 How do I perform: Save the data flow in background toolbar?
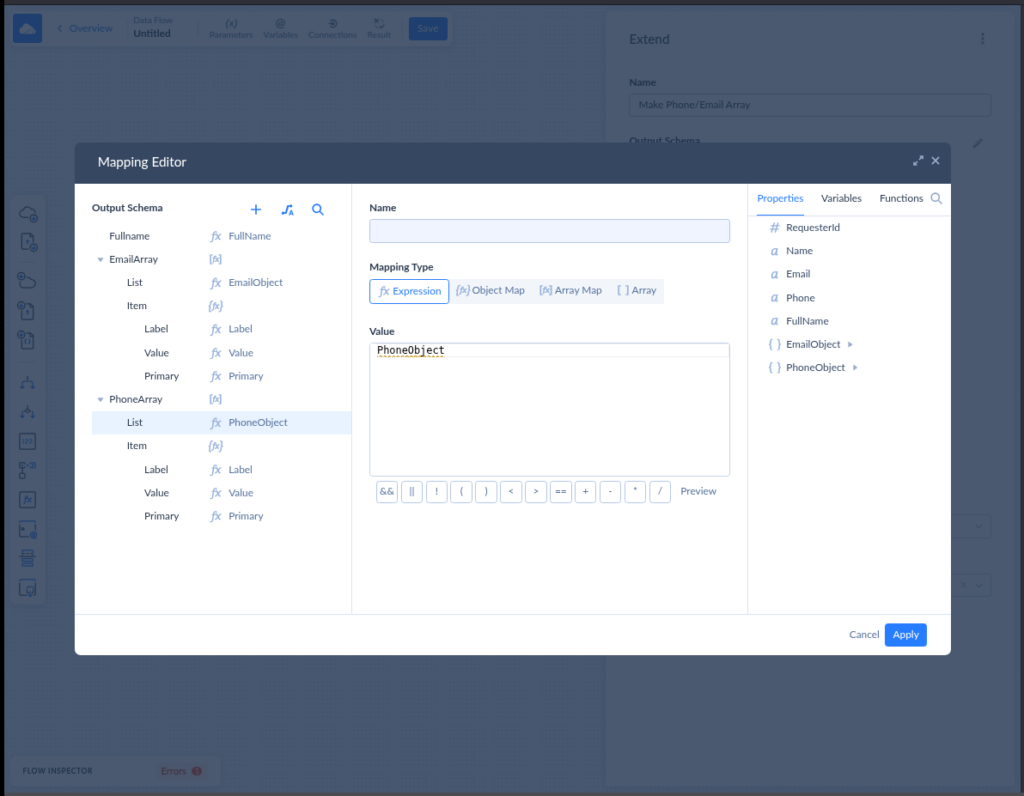click(428, 29)
